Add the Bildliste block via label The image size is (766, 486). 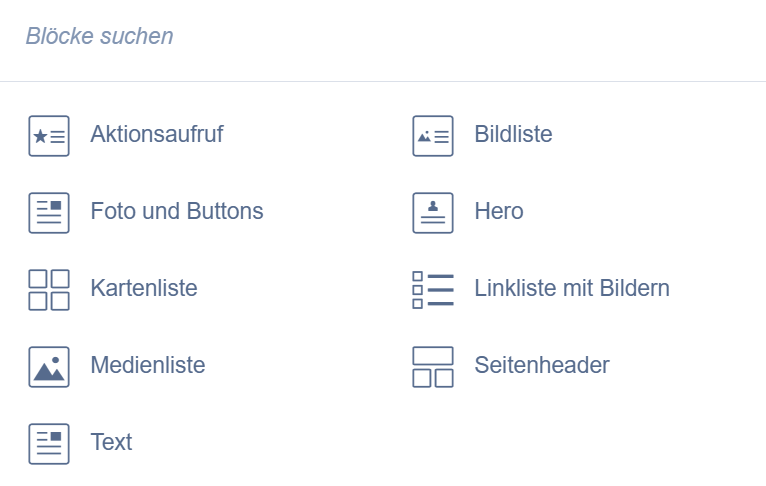click(x=513, y=134)
